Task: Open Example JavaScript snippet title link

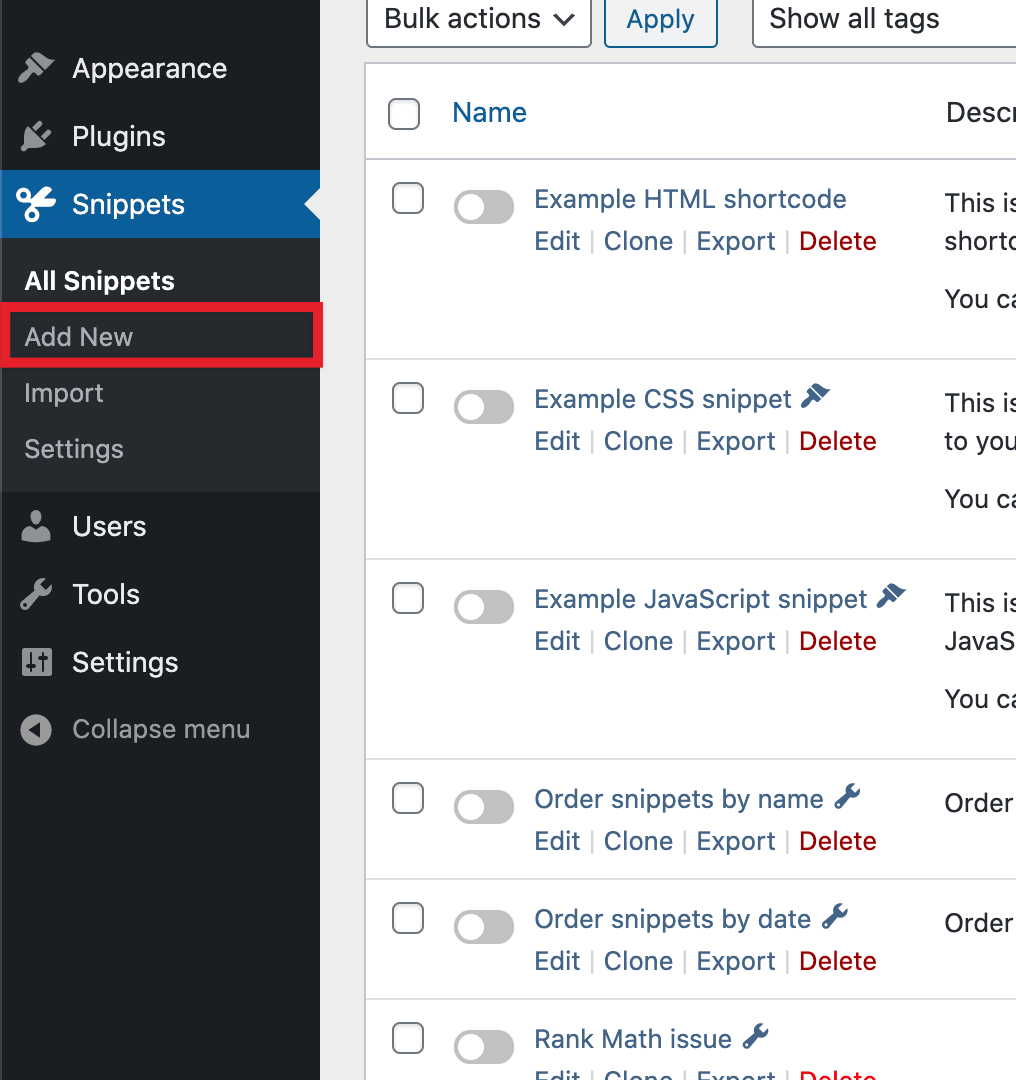Action: pos(701,599)
